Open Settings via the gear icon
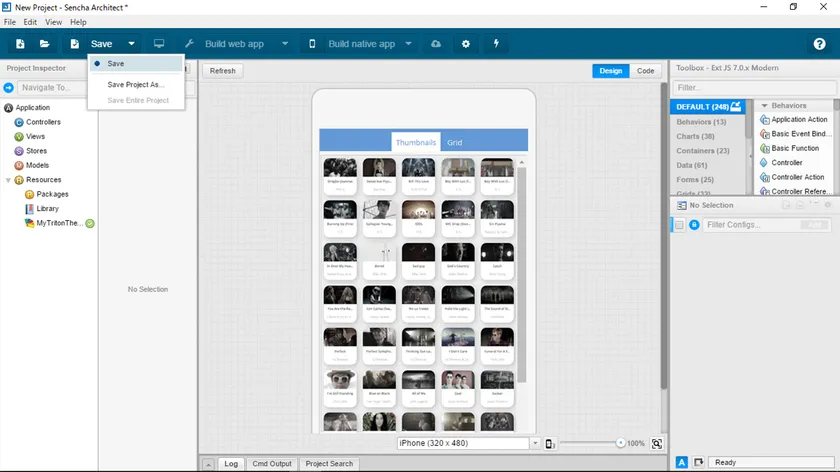The height and width of the screenshot is (472, 840). [x=465, y=44]
